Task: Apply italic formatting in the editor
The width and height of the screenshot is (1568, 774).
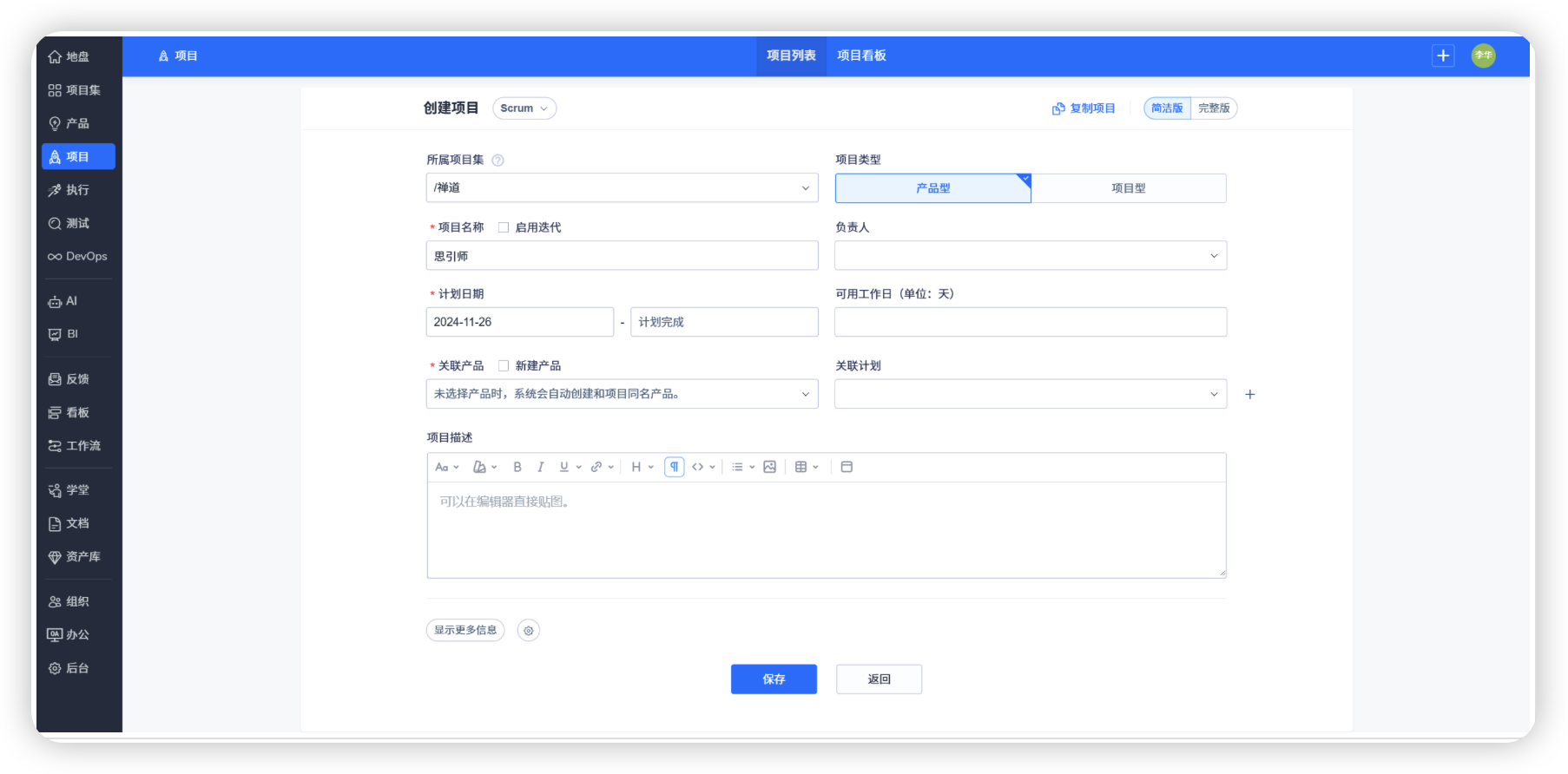Action: 540,467
